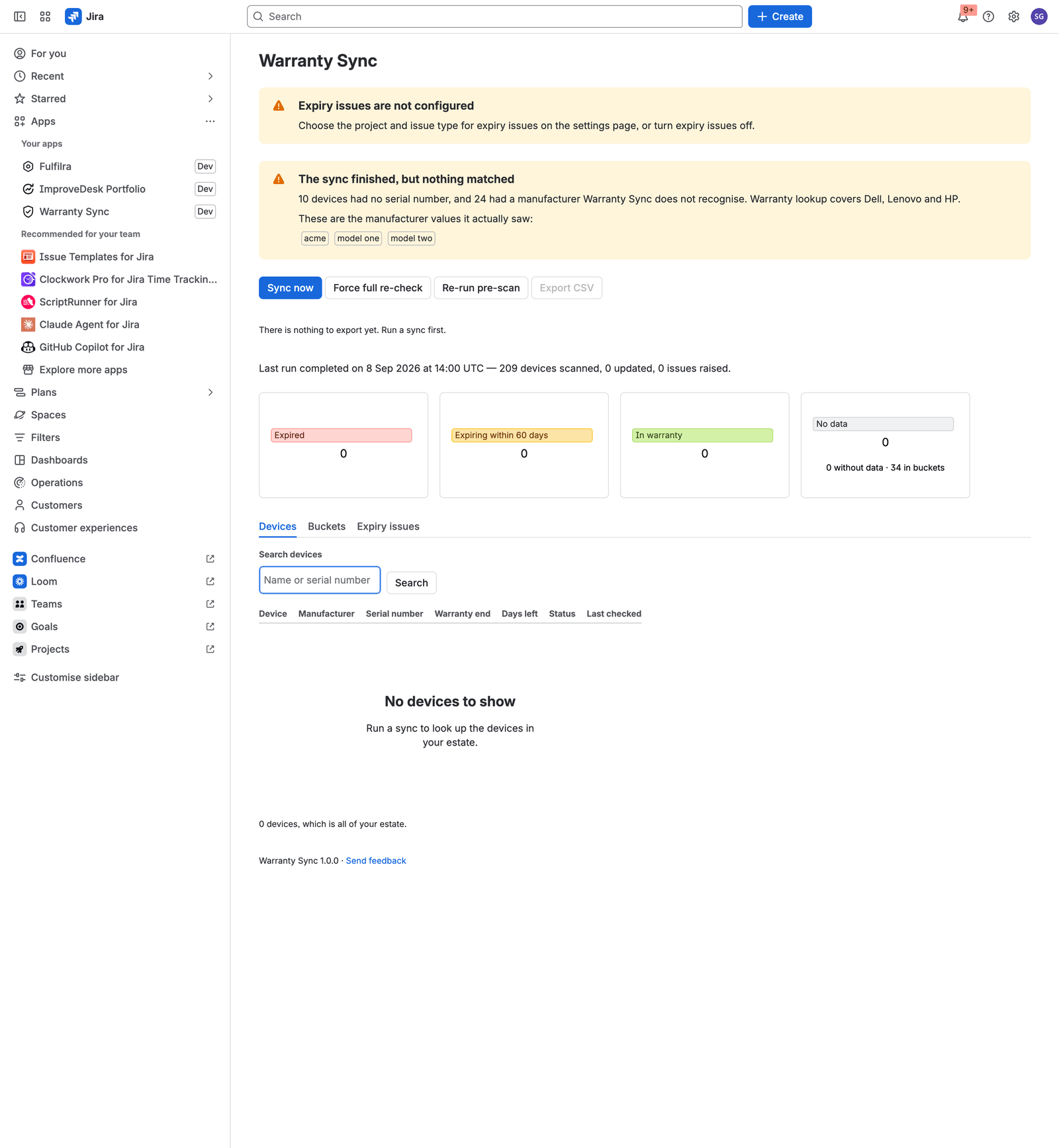
Task: Click the Sync now button
Action: coord(290,288)
